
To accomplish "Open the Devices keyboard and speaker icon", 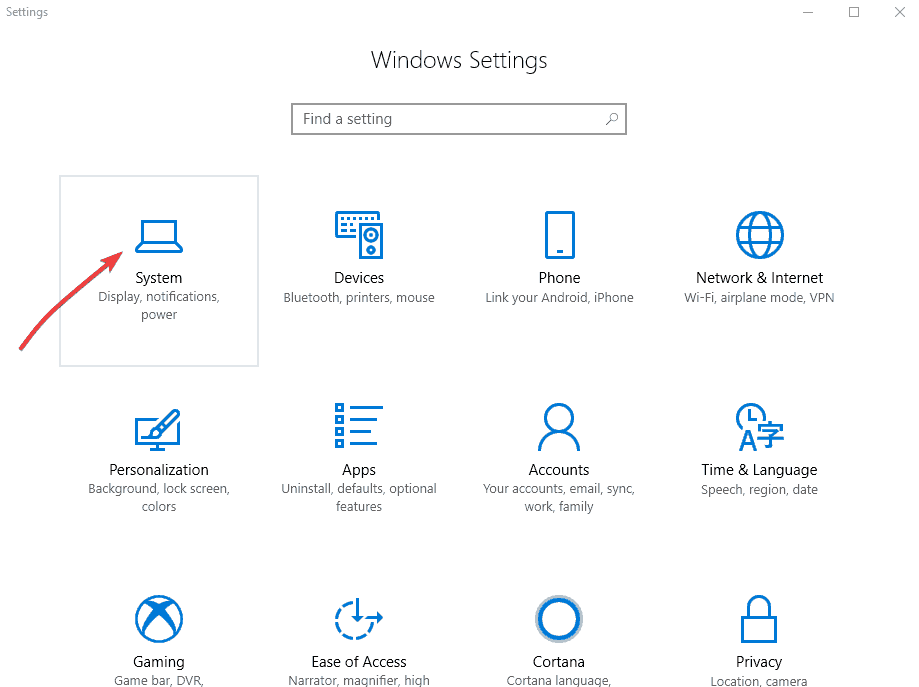I will (359, 234).
